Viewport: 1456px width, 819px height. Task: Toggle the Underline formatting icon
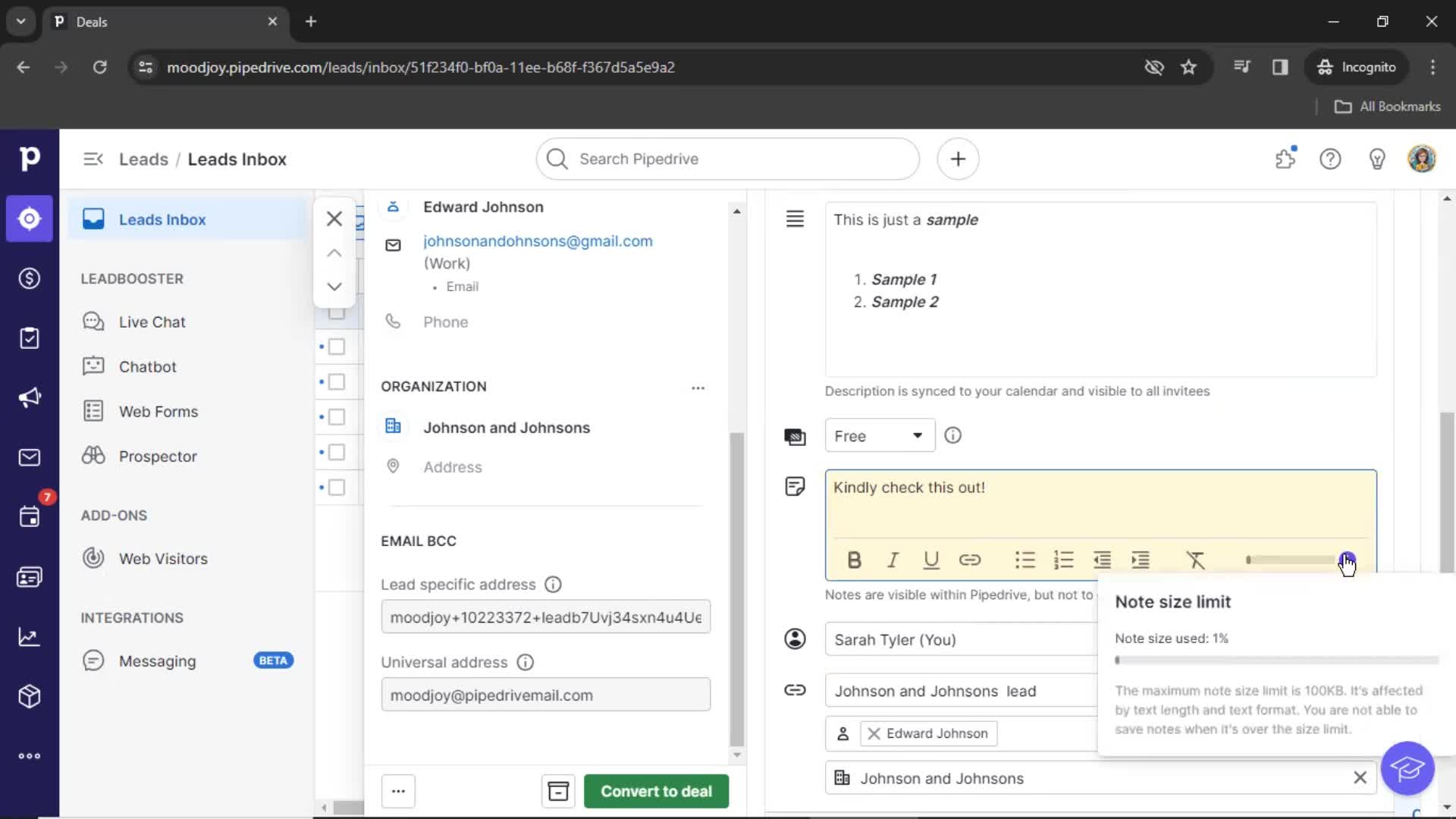[x=931, y=560]
